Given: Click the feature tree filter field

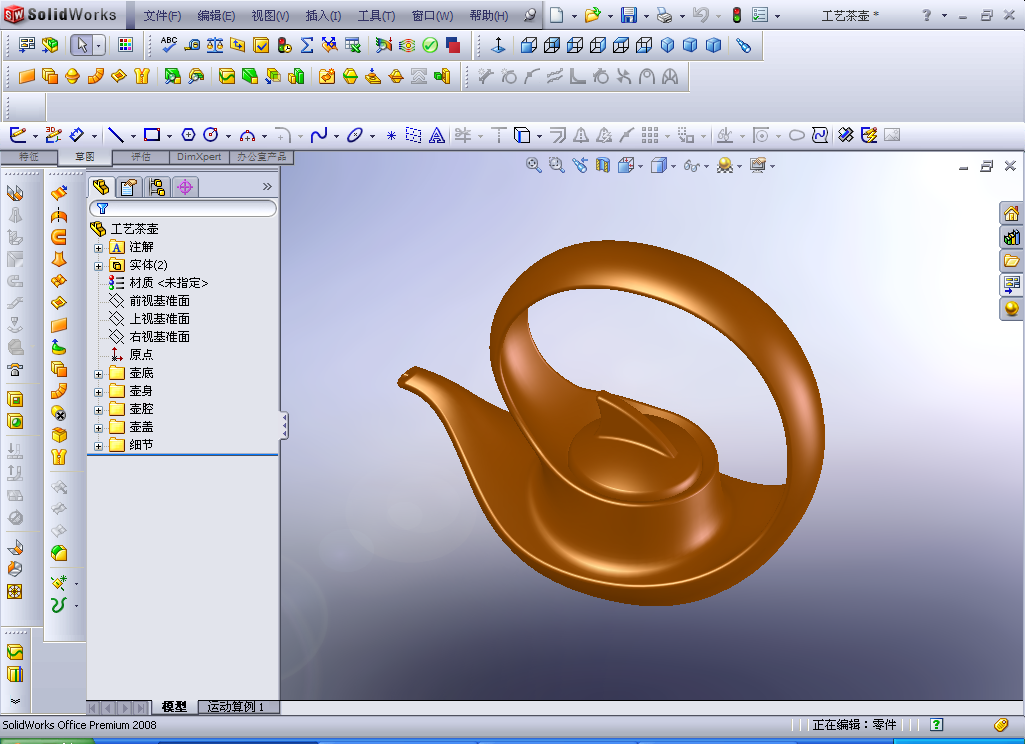Looking at the screenshot, I should click(x=182, y=209).
